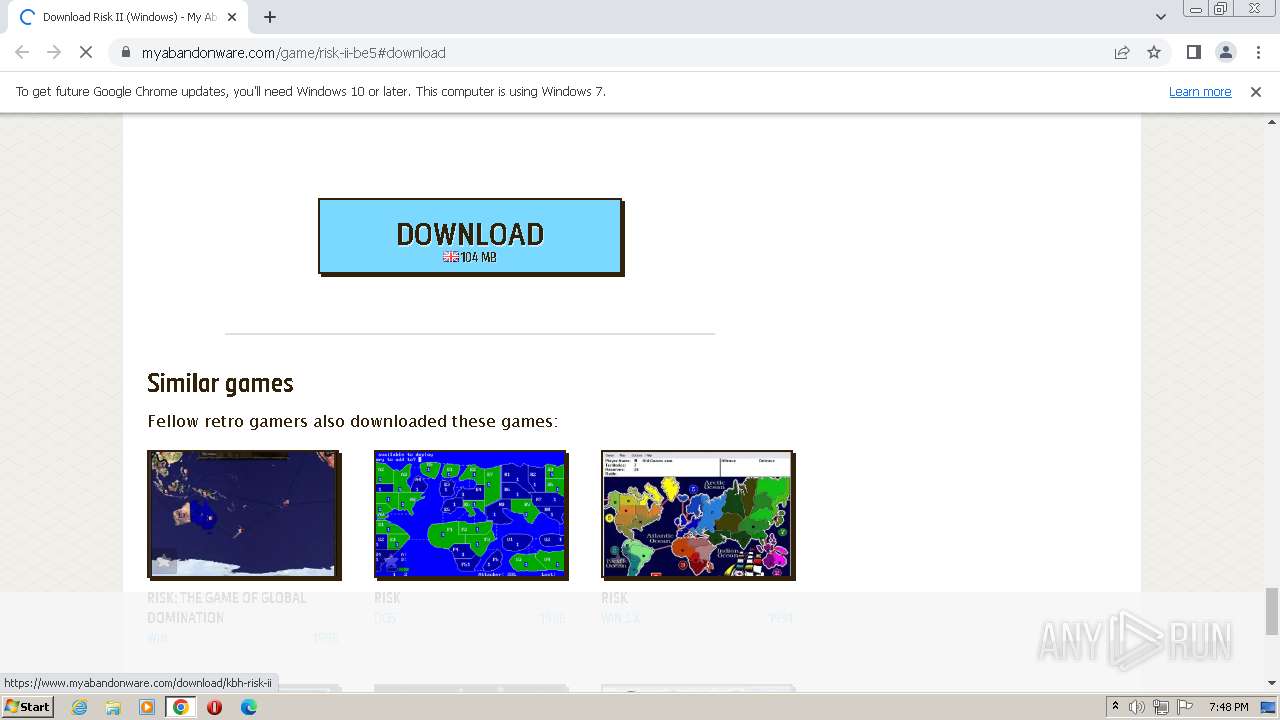1280x720 pixels.
Task: Select the Download Risk II tab
Action: [x=128, y=17]
